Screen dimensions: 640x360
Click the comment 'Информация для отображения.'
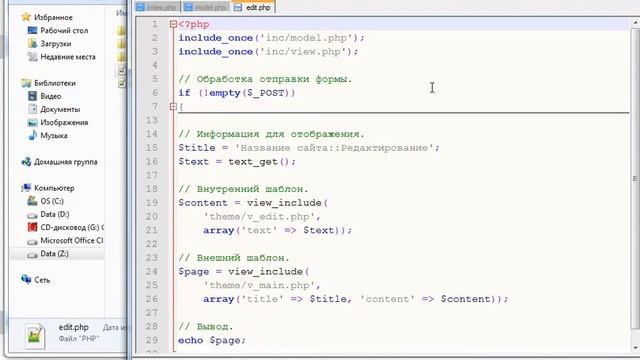(x=271, y=134)
